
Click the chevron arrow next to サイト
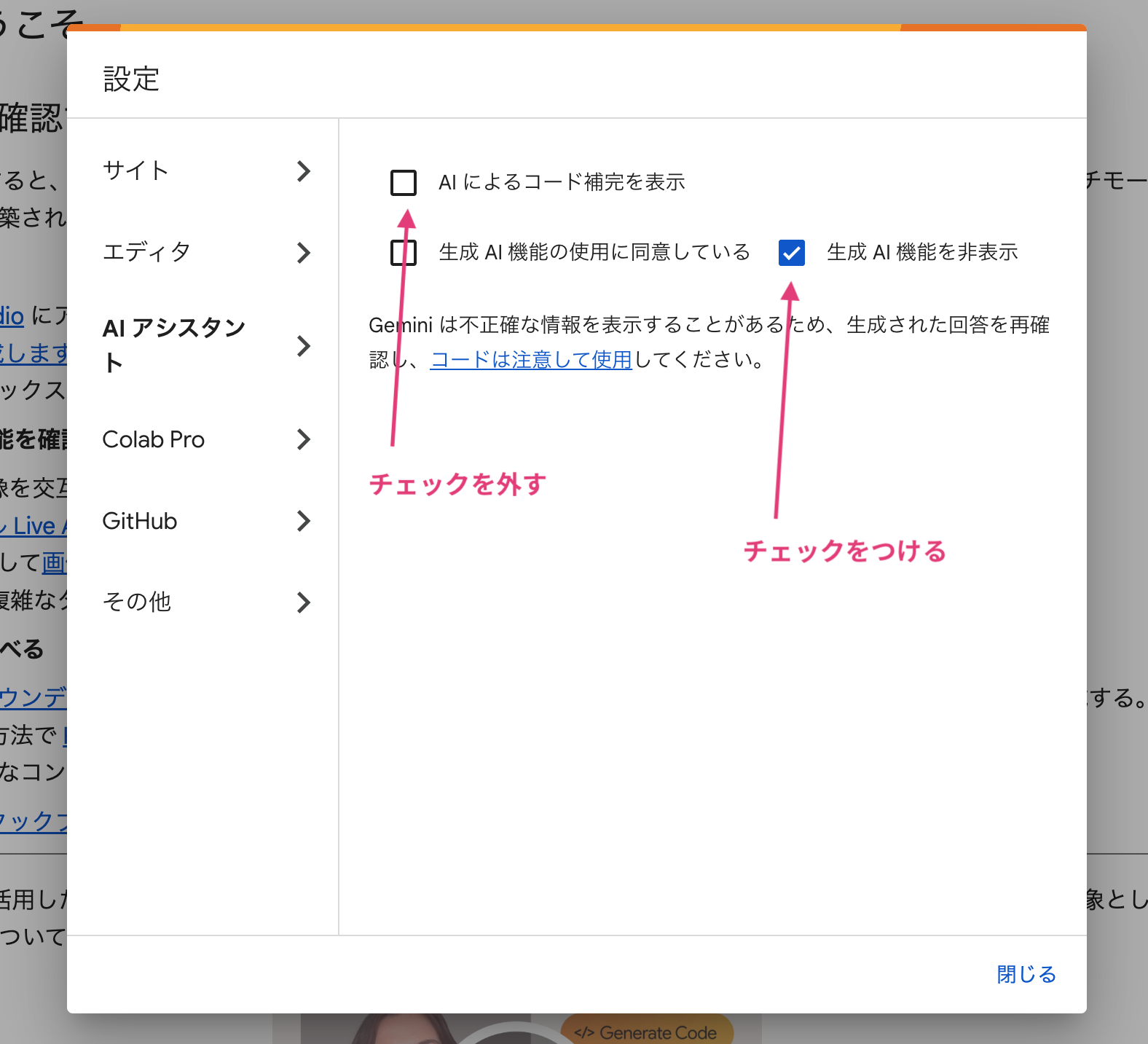coord(304,171)
